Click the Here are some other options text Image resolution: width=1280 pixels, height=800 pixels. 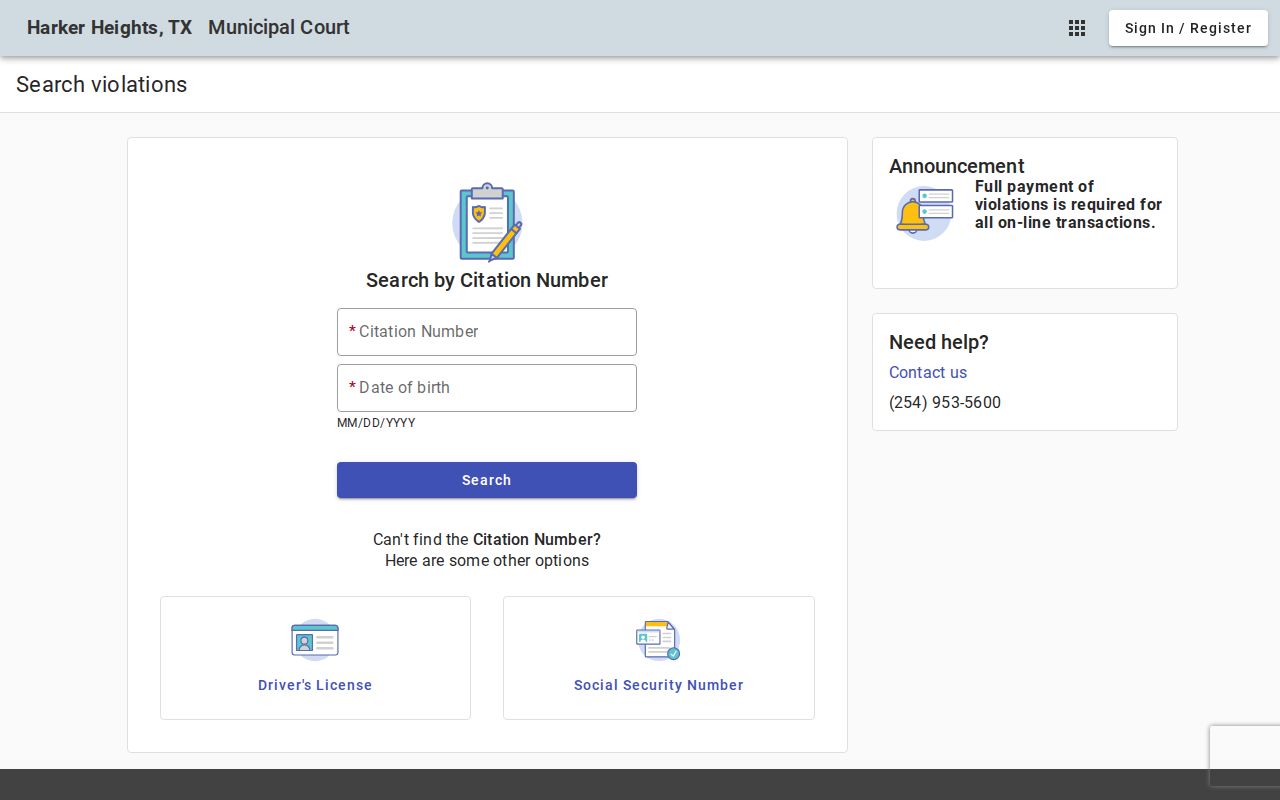487,560
